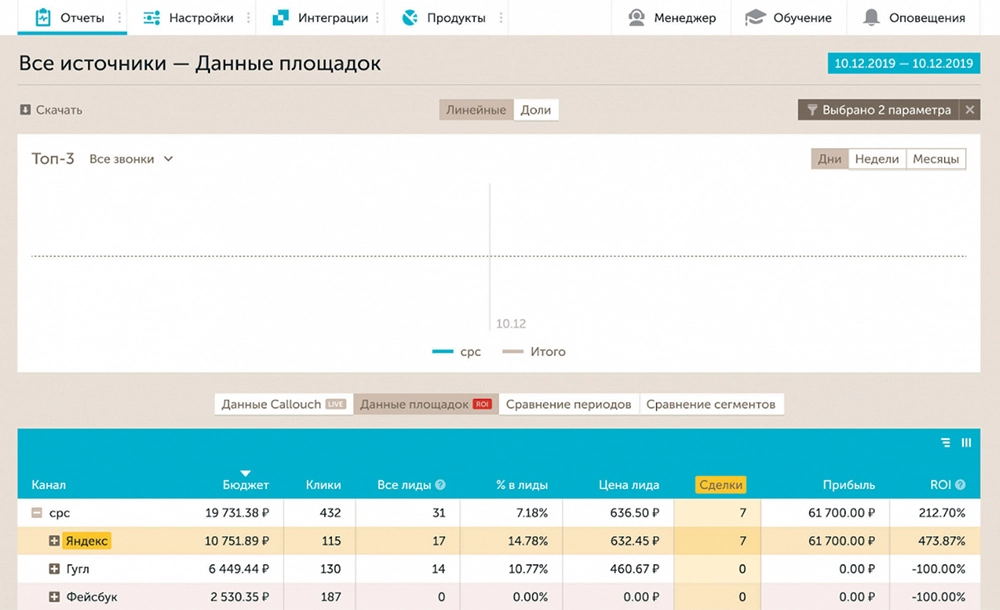Open the table filter icon near header
Screen dimensions: 1000x610
click(x=944, y=442)
